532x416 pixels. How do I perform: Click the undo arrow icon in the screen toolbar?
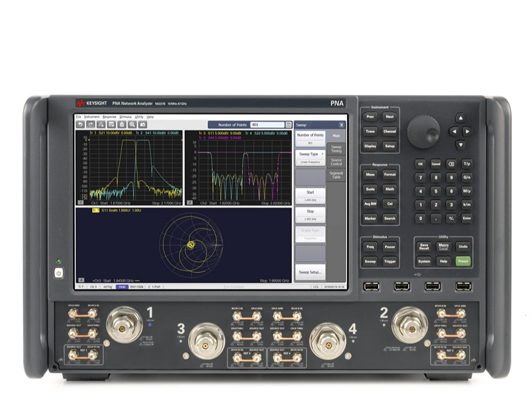pos(80,125)
